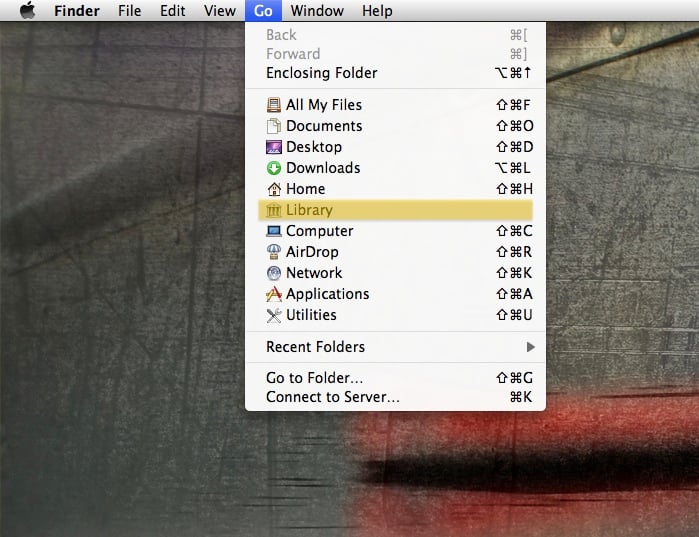Open the Help menu
The image size is (699, 537).
(x=377, y=10)
